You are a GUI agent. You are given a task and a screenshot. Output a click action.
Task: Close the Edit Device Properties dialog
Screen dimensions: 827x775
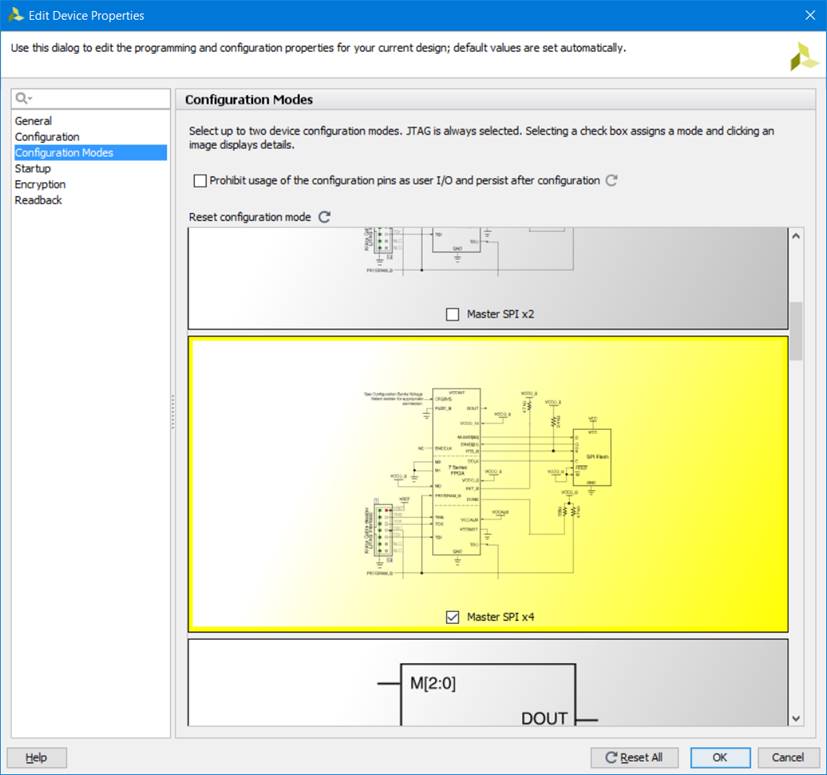[x=810, y=15]
